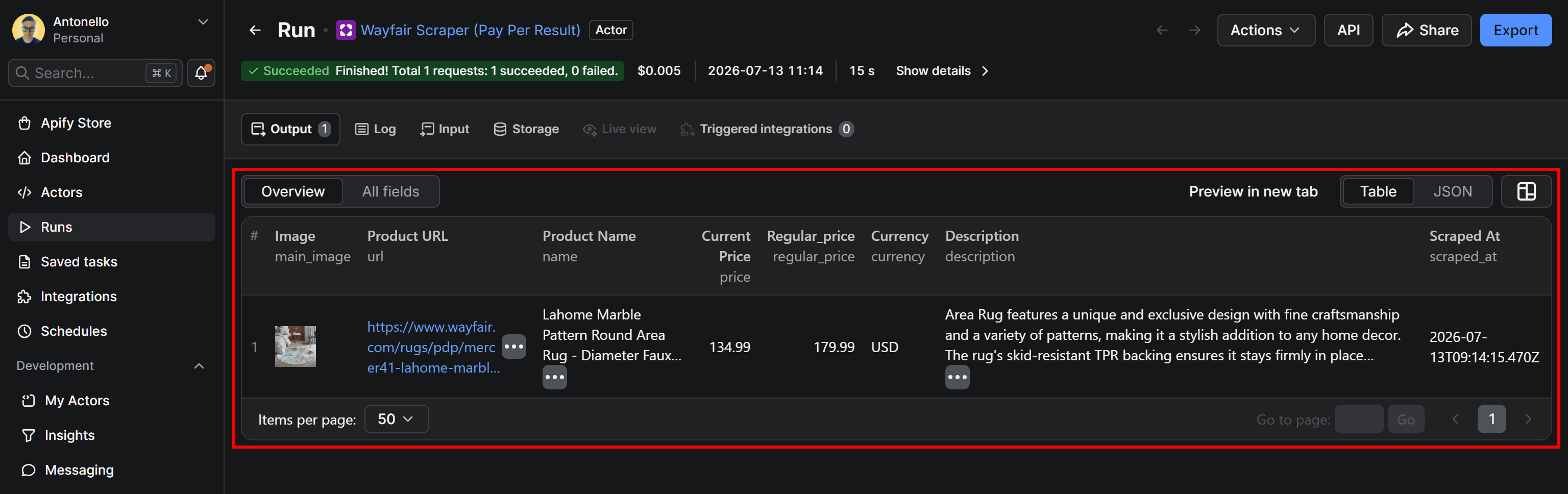Expand truncated Product URL ellipsis button
This screenshot has width=1568, height=494.
coord(514,347)
